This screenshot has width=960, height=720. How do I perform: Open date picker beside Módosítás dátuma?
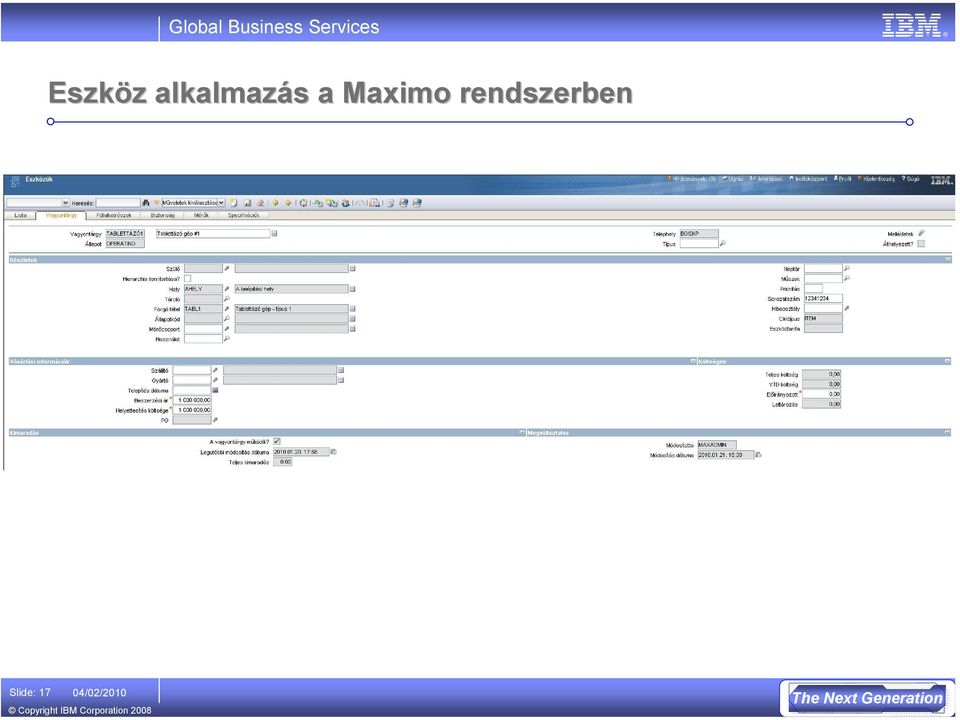tap(758, 455)
